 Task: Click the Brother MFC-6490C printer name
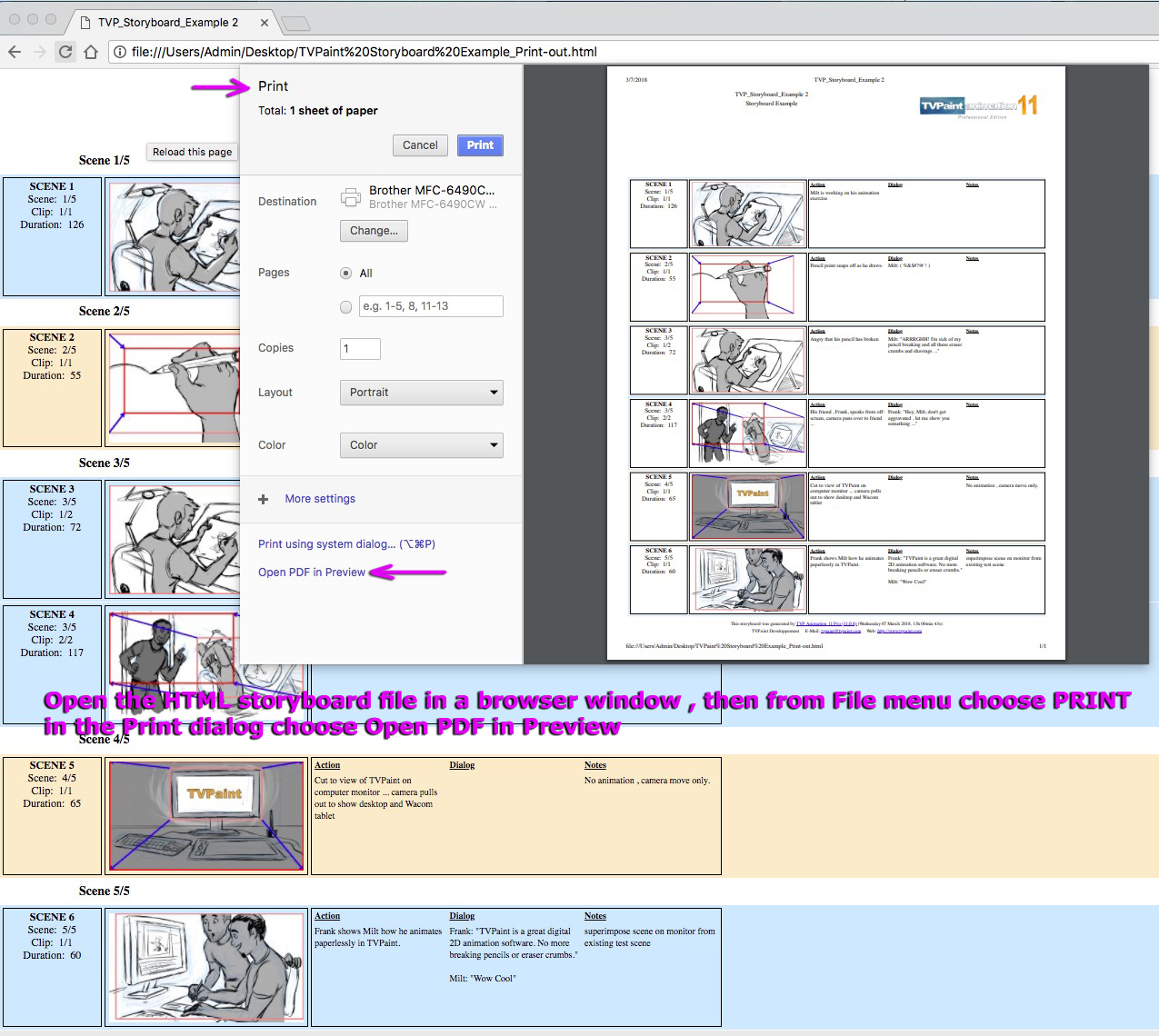pyautogui.click(x=432, y=191)
